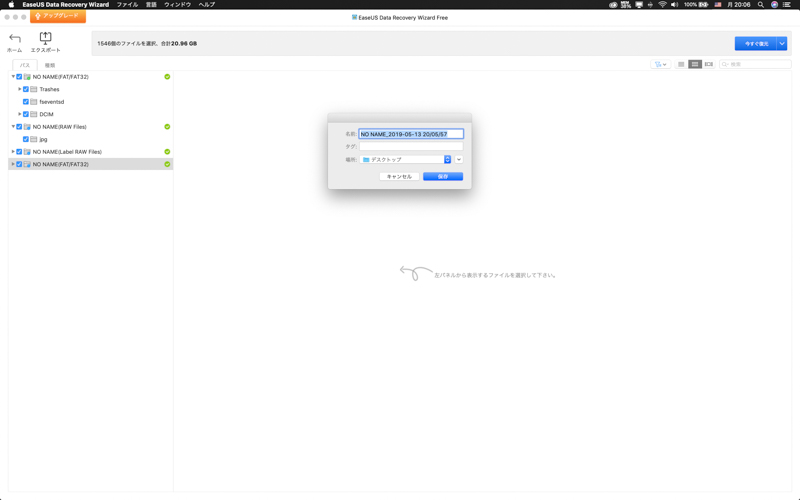Open the File menu in menu bar

127,5
